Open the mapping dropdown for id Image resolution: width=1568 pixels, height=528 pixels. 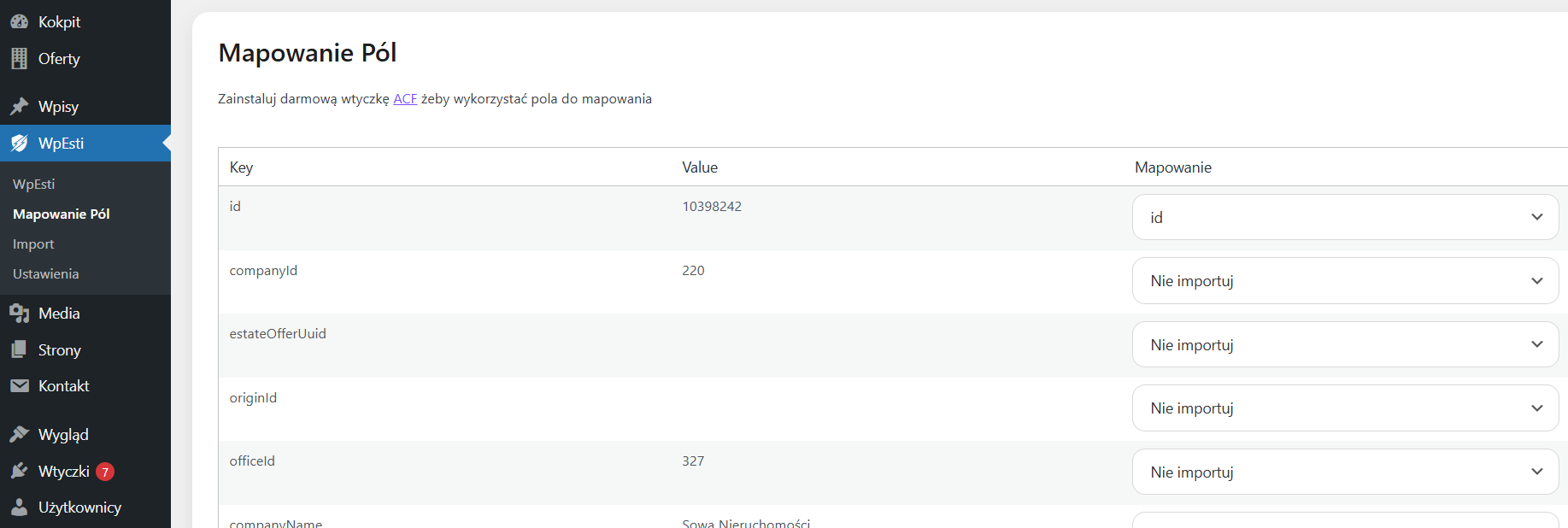click(1345, 217)
